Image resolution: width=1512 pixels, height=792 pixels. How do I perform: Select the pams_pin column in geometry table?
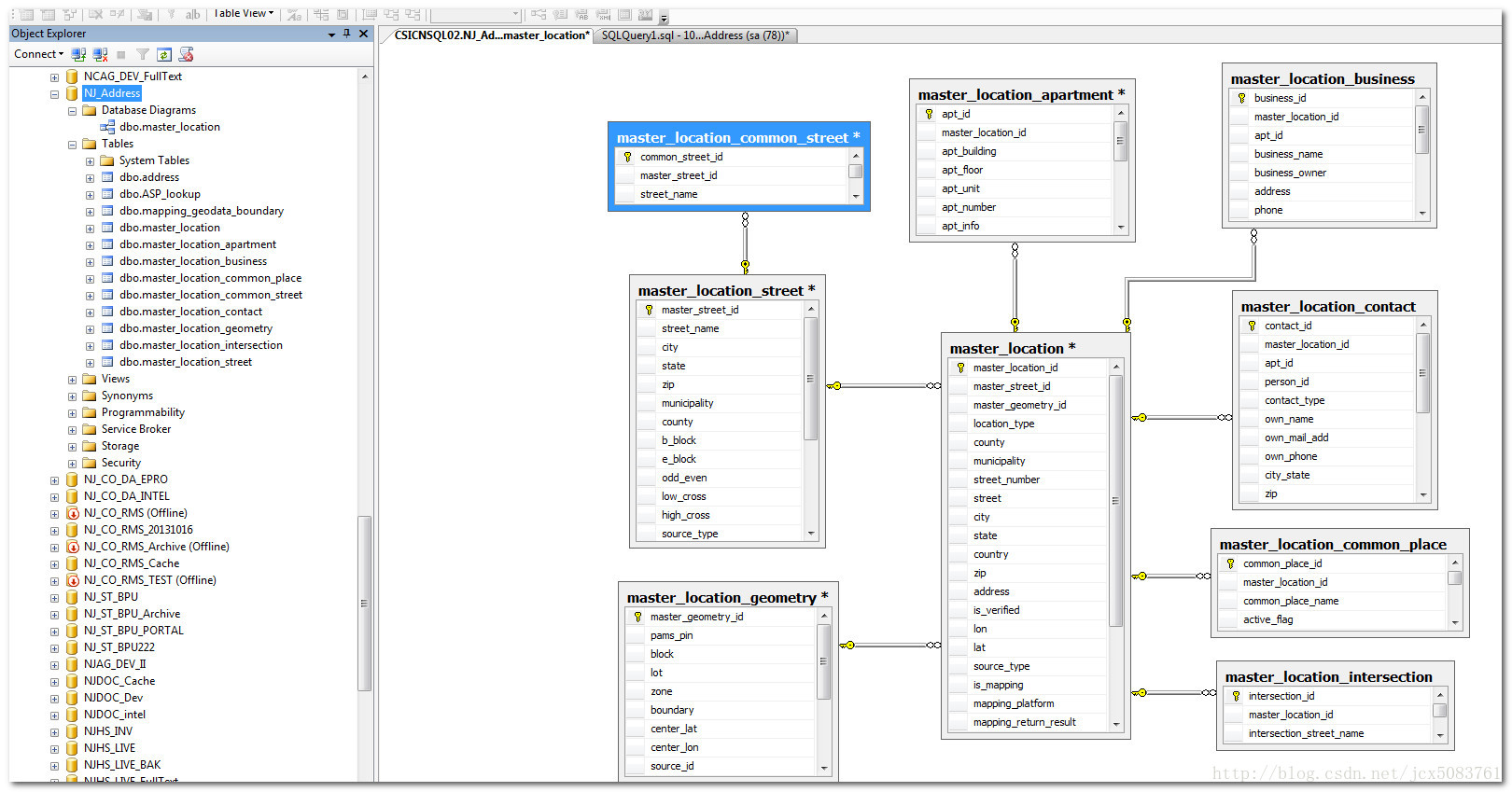coord(720,635)
